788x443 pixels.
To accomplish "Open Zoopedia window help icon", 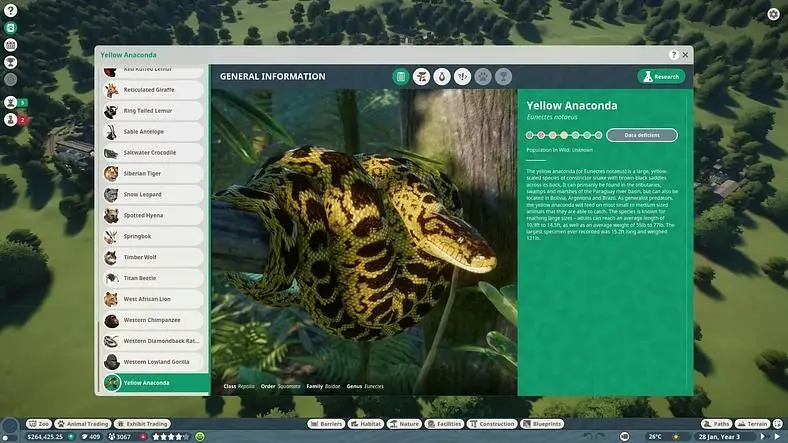I will [x=674, y=55].
